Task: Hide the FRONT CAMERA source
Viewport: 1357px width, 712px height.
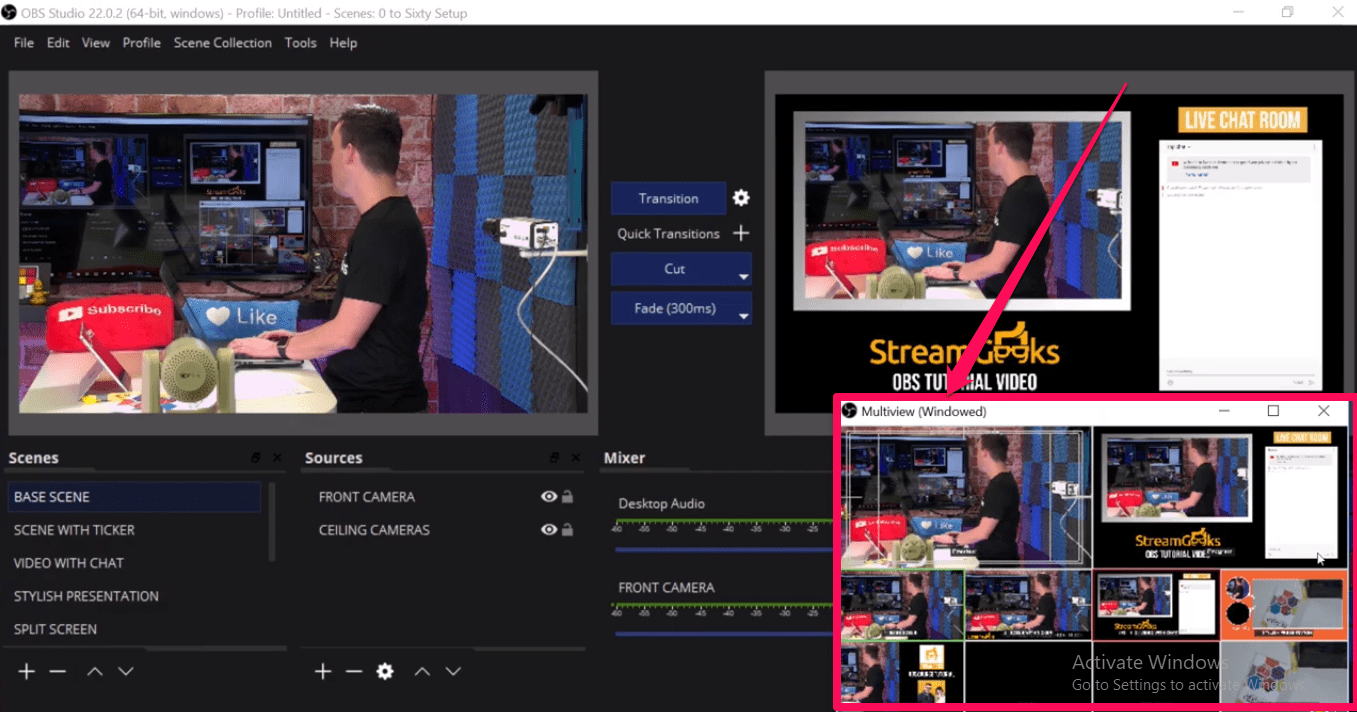Action: [x=548, y=496]
